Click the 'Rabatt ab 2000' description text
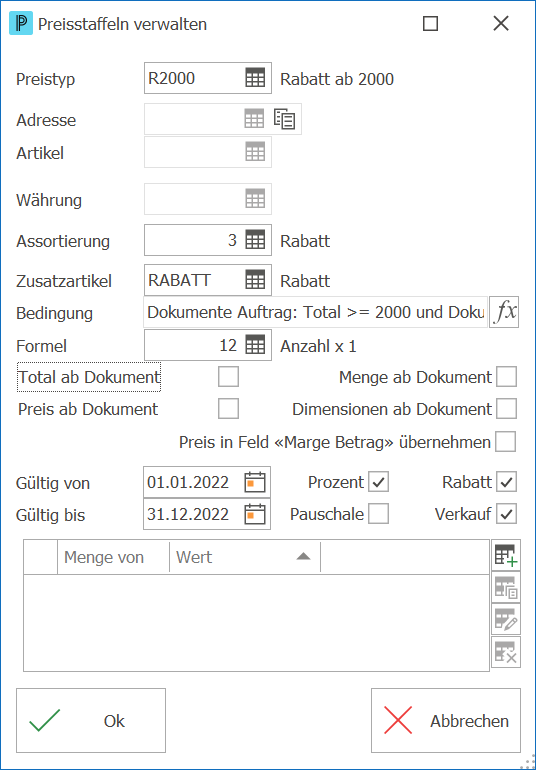Screen dimensions: 536x770 tap(337, 79)
